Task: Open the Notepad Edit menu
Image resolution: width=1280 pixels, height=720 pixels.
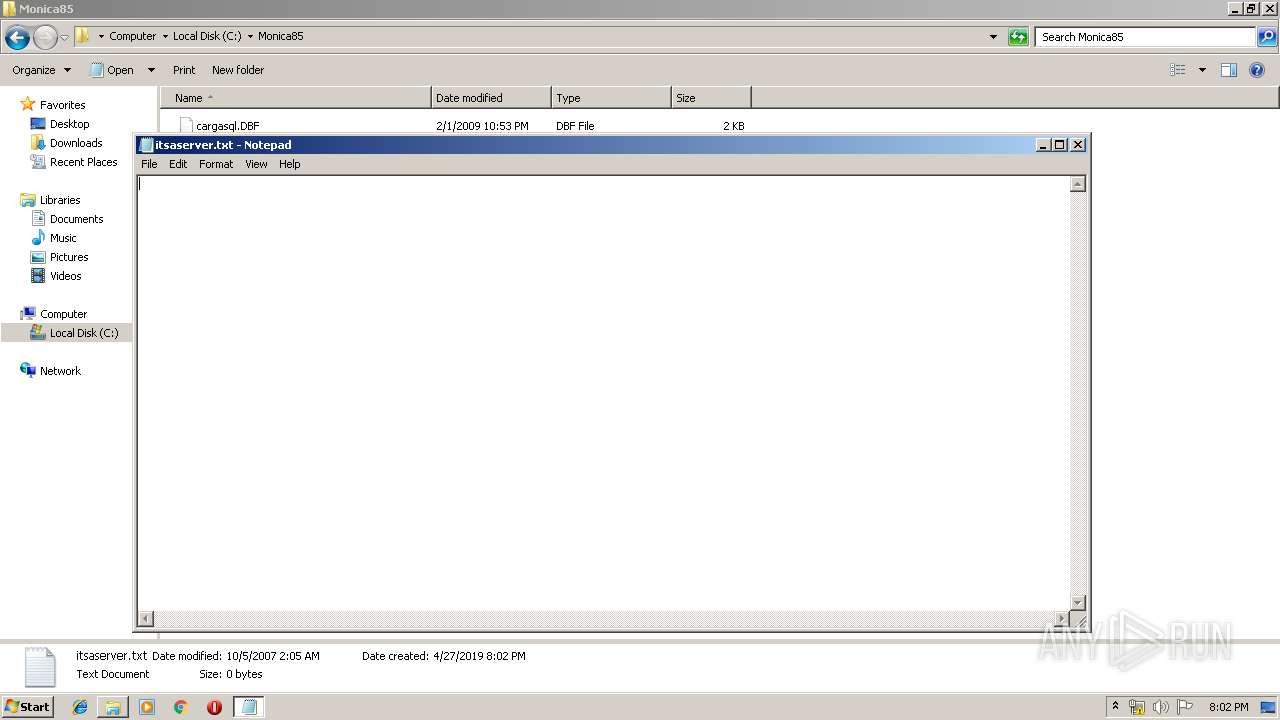Action: click(178, 164)
